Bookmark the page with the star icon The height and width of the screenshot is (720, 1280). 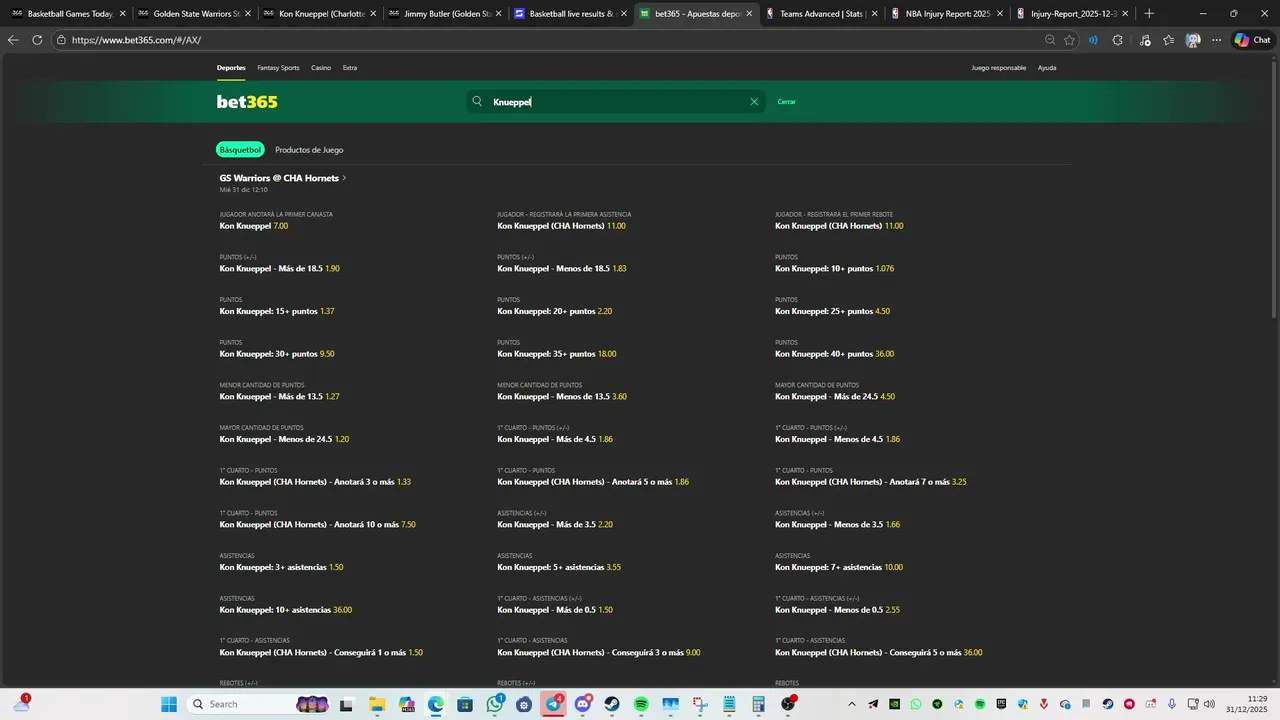(1070, 40)
